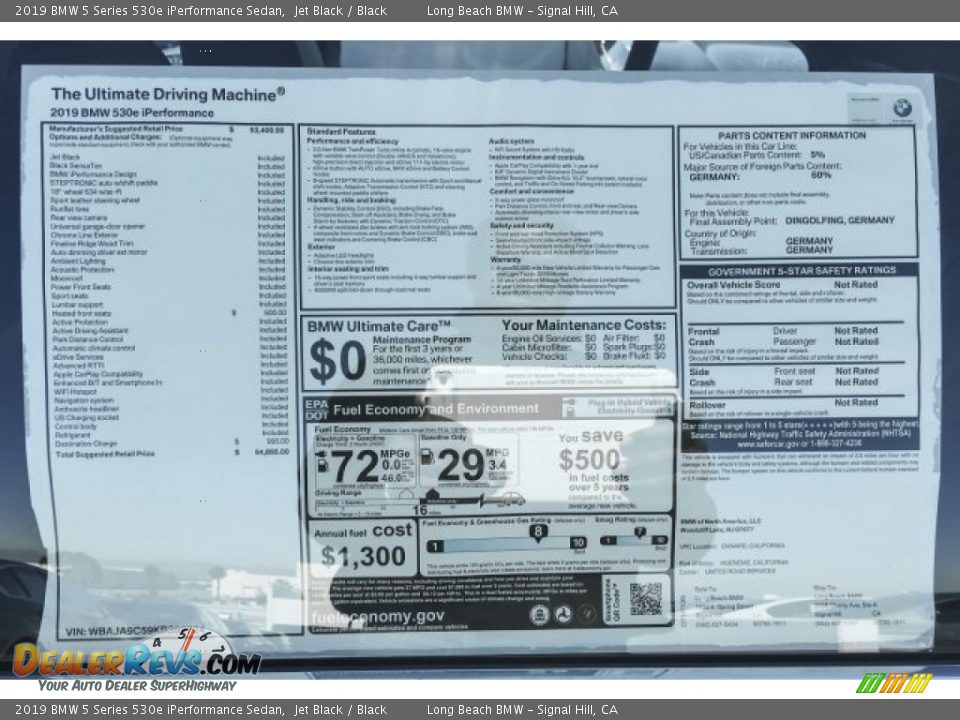Click the DealerRevs.com logo
The width and height of the screenshot is (960, 720).
click(136, 660)
